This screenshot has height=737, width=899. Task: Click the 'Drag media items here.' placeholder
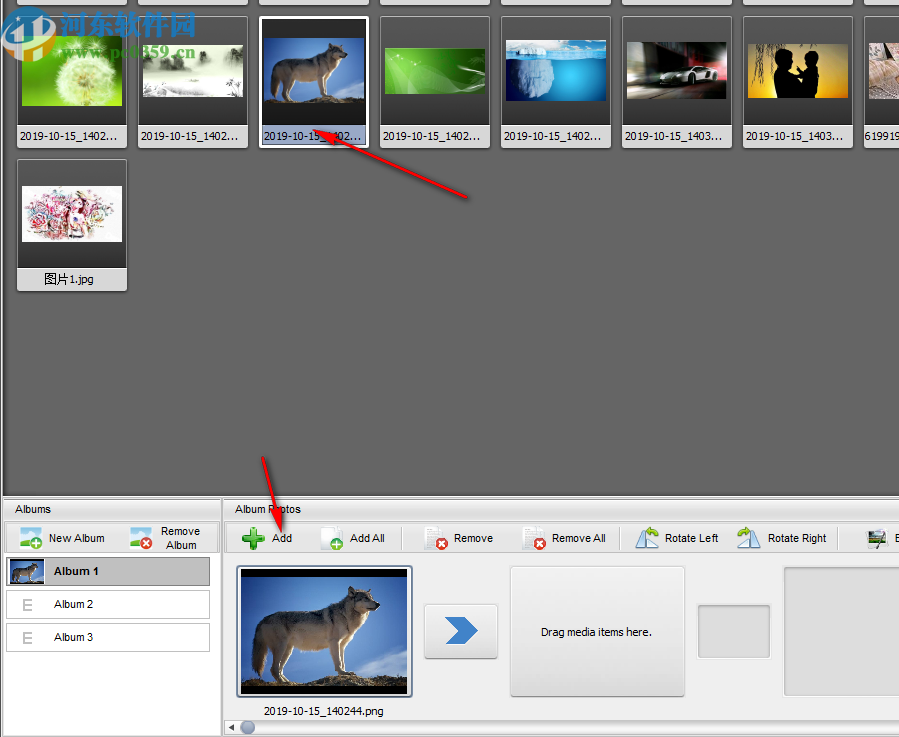coord(597,631)
